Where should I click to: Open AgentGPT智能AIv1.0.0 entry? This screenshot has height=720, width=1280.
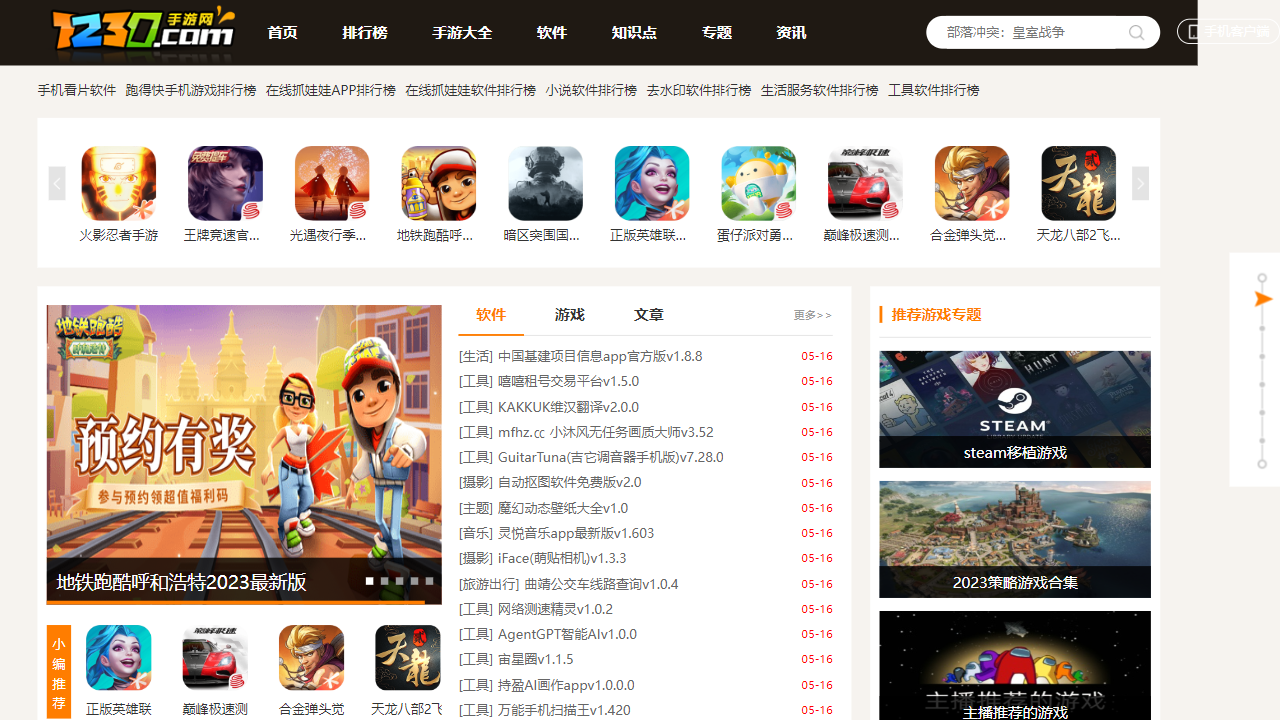coord(567,634)
